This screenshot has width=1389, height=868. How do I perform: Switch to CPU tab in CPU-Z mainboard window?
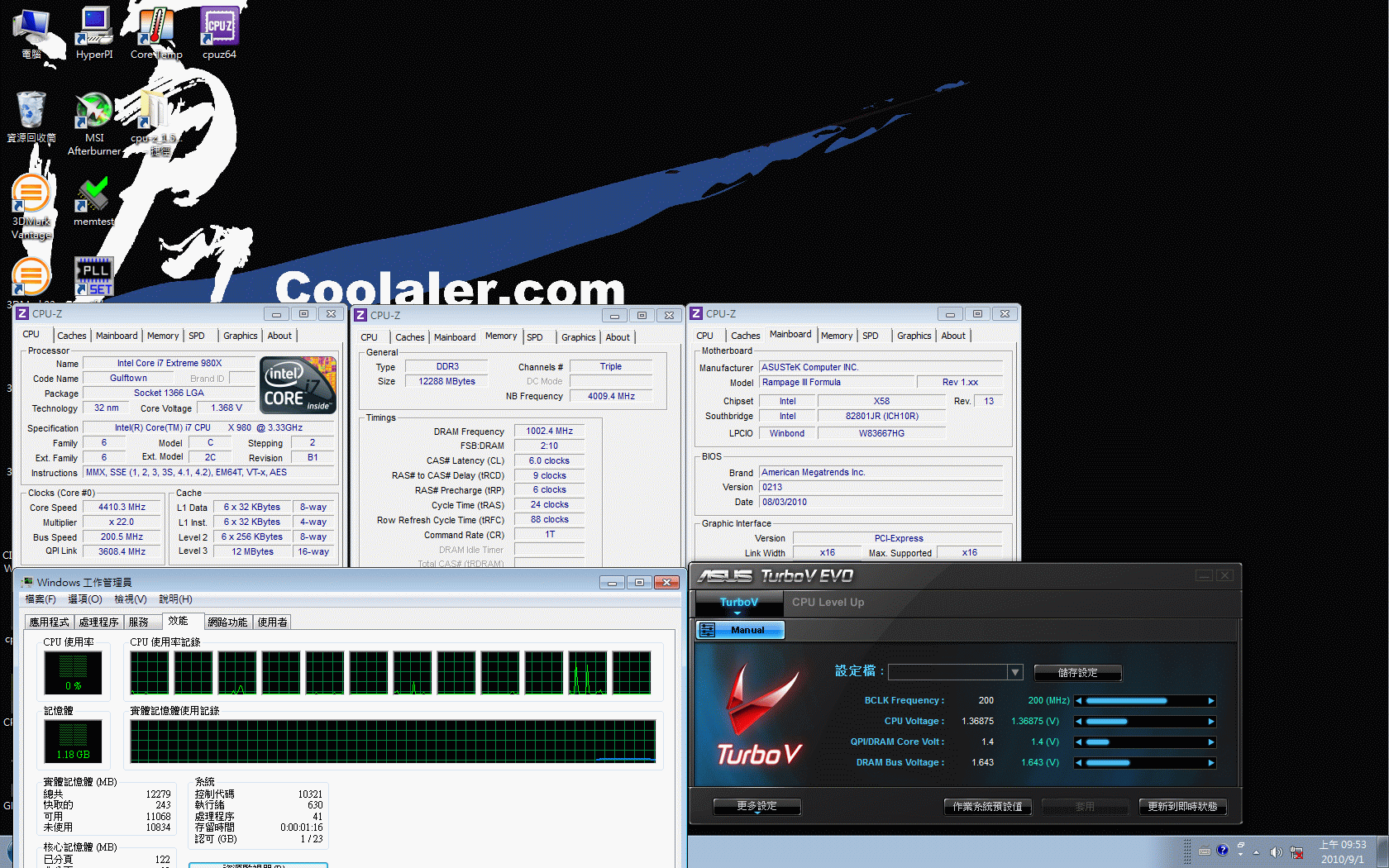(704, 336)
